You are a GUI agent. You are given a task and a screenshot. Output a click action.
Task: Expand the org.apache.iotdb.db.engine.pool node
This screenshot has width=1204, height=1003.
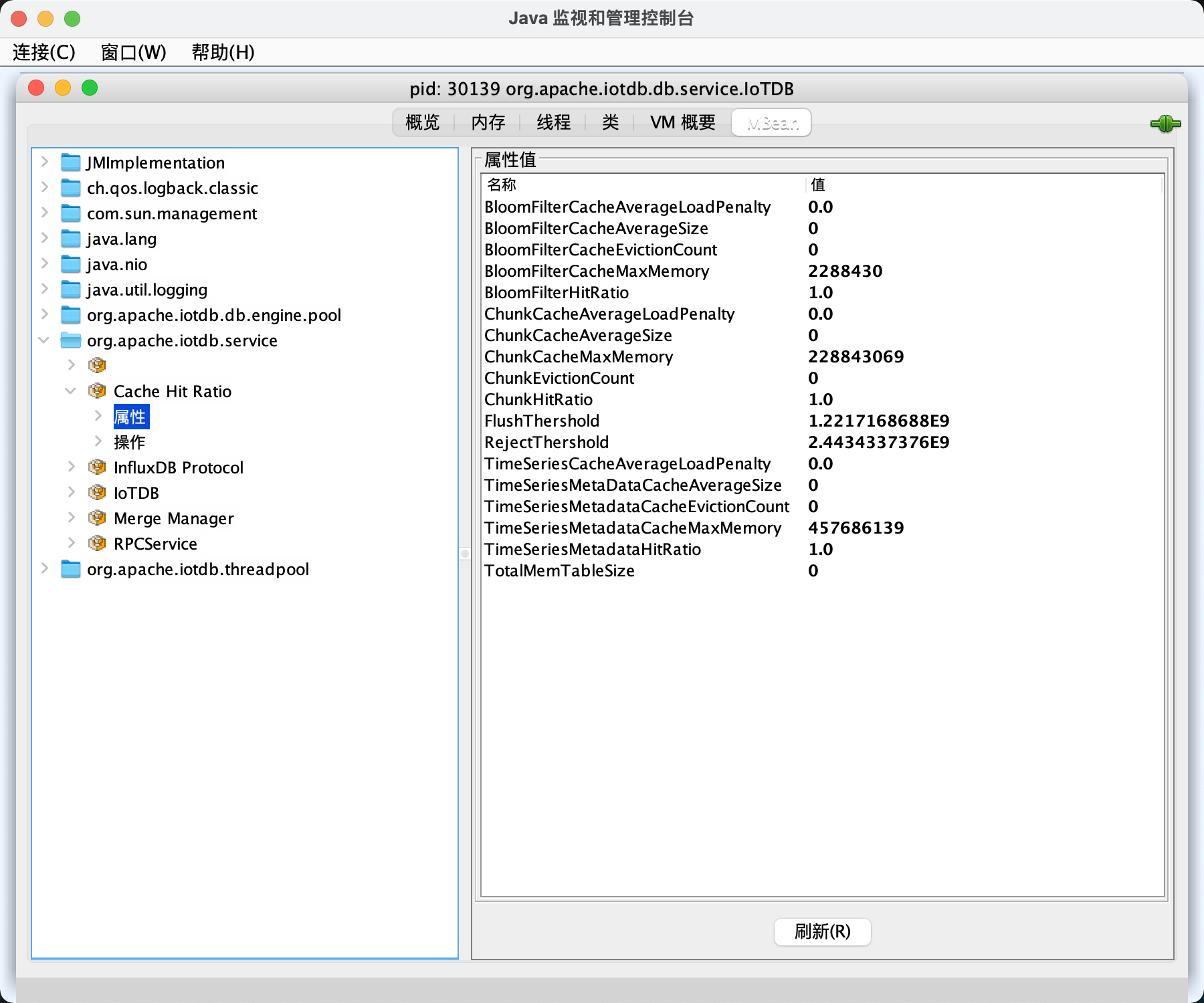[x=44, y=314]
